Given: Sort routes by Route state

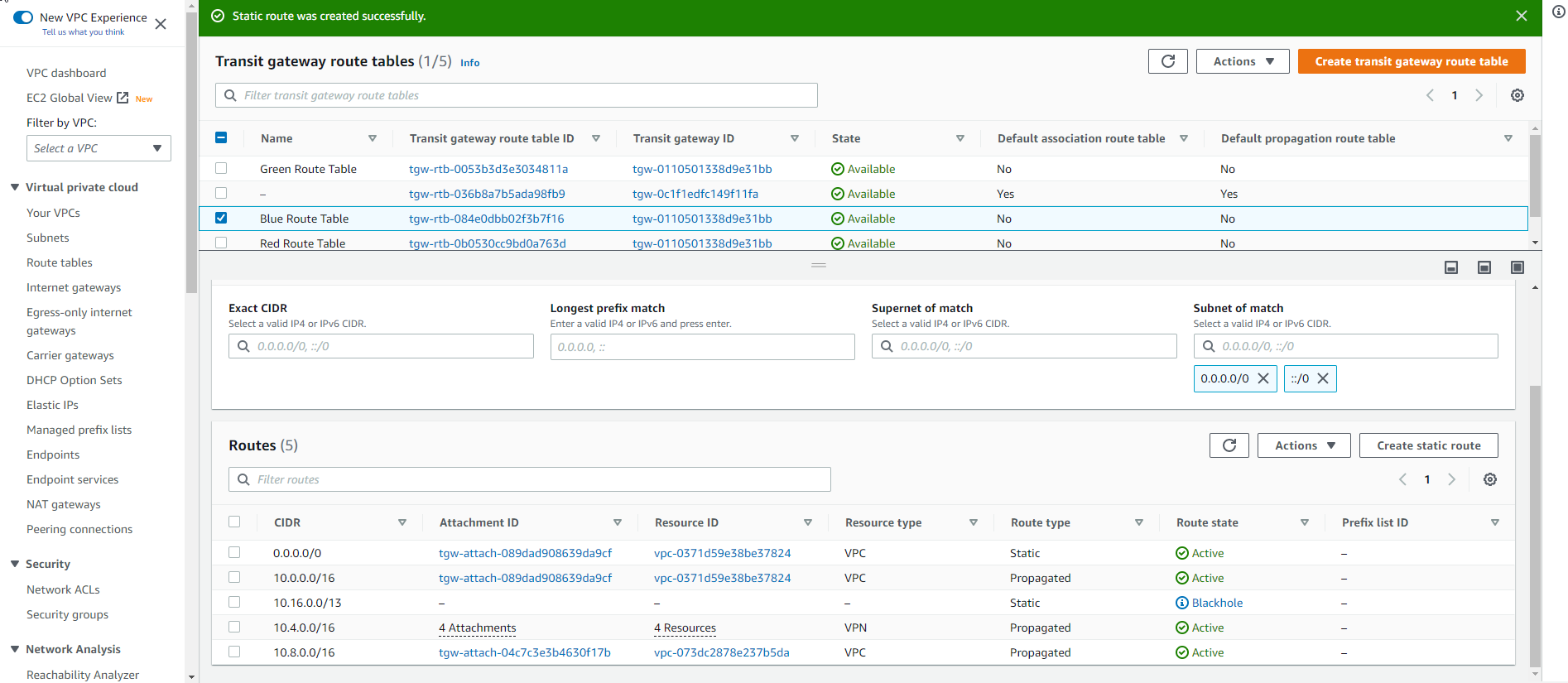Looking at the screenshot, I should 1305,522.
